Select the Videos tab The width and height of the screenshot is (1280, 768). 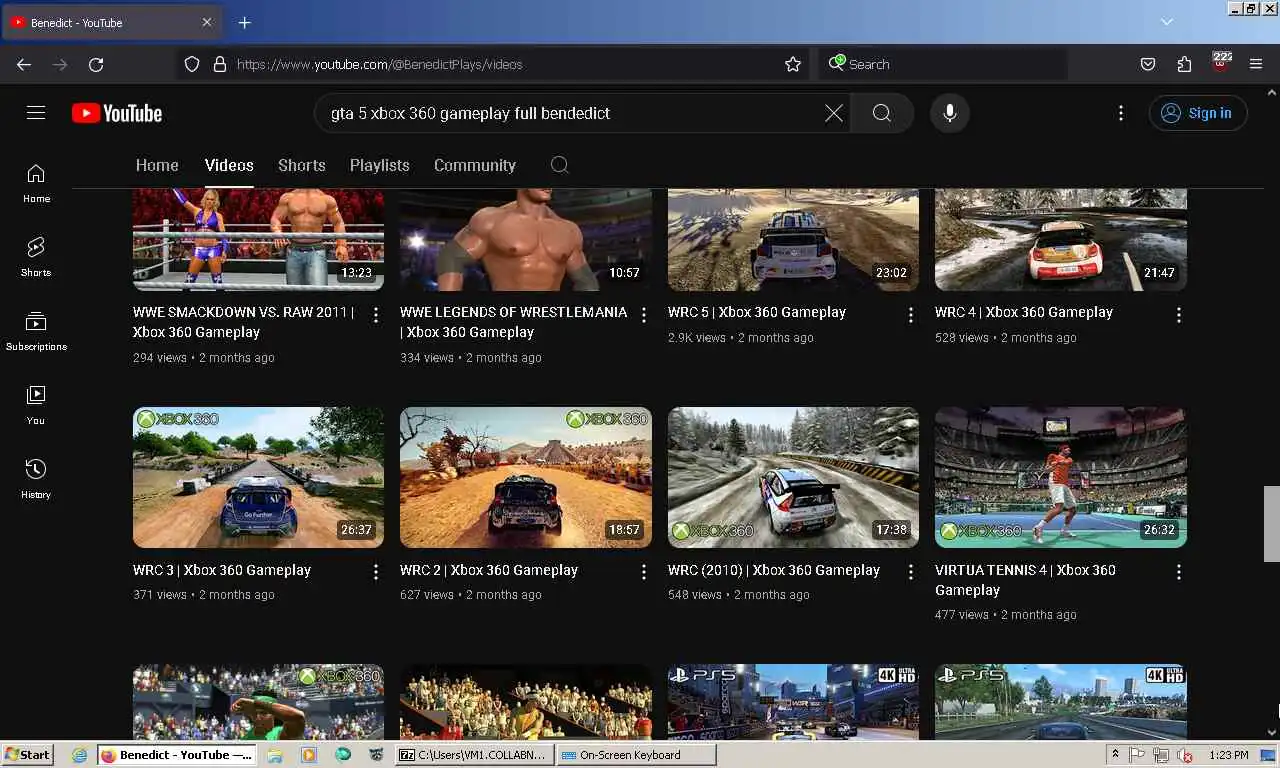[229, 165]
